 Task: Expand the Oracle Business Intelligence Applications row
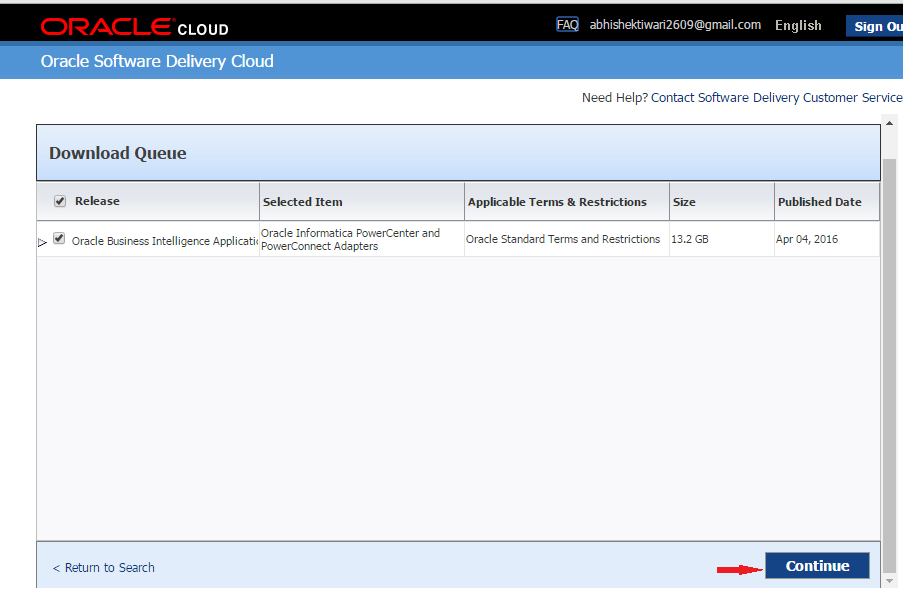click(42, 242)
